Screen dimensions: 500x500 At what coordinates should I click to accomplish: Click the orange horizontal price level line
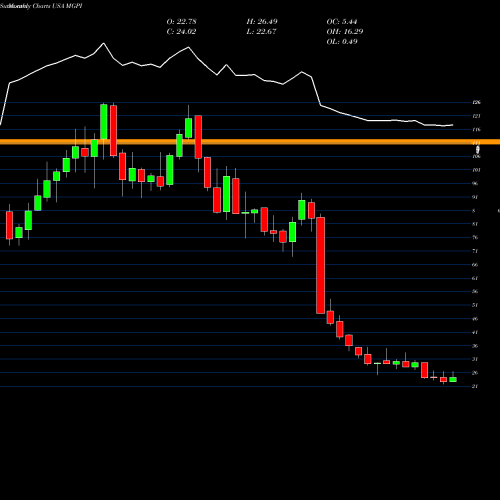(250, 142)
